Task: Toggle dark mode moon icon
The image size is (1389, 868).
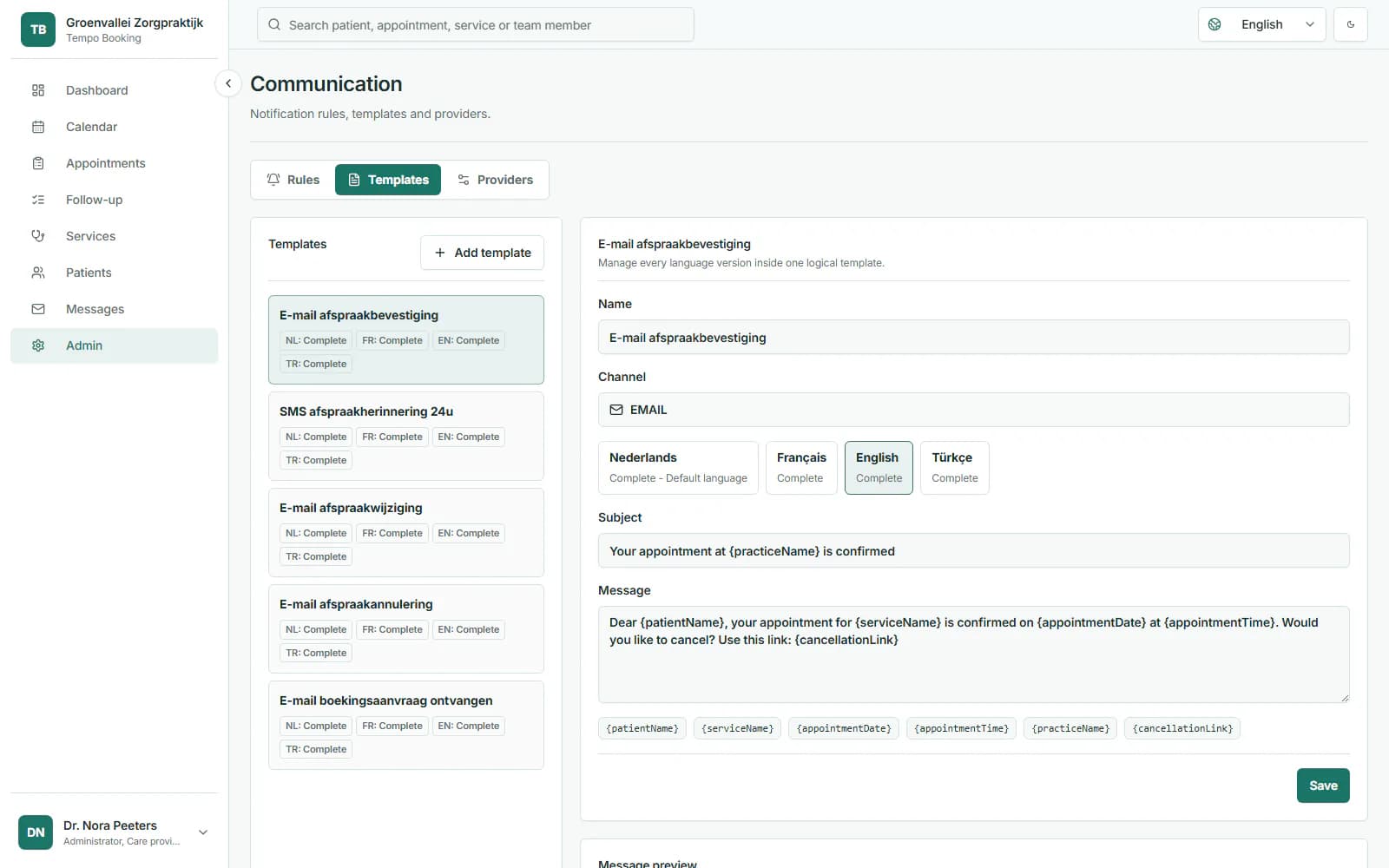Action: tap(1350, 24)
